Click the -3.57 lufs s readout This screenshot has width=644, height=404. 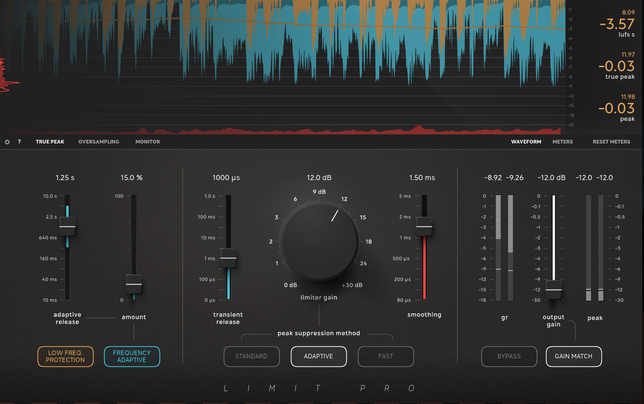click(616, 24)
